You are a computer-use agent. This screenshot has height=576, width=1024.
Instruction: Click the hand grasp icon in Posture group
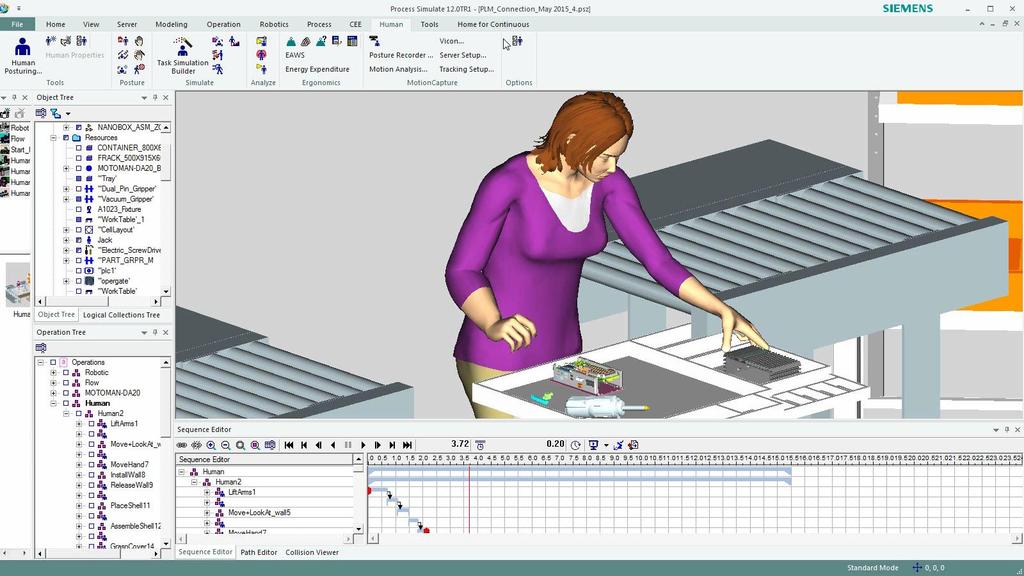[139, 41]
